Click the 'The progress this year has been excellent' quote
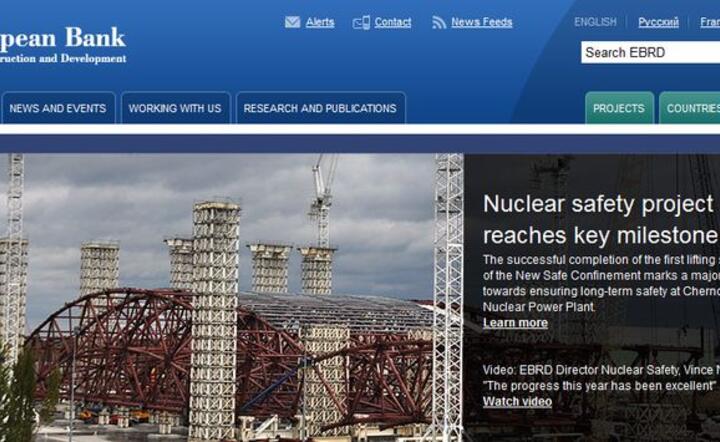 (599, 386)
